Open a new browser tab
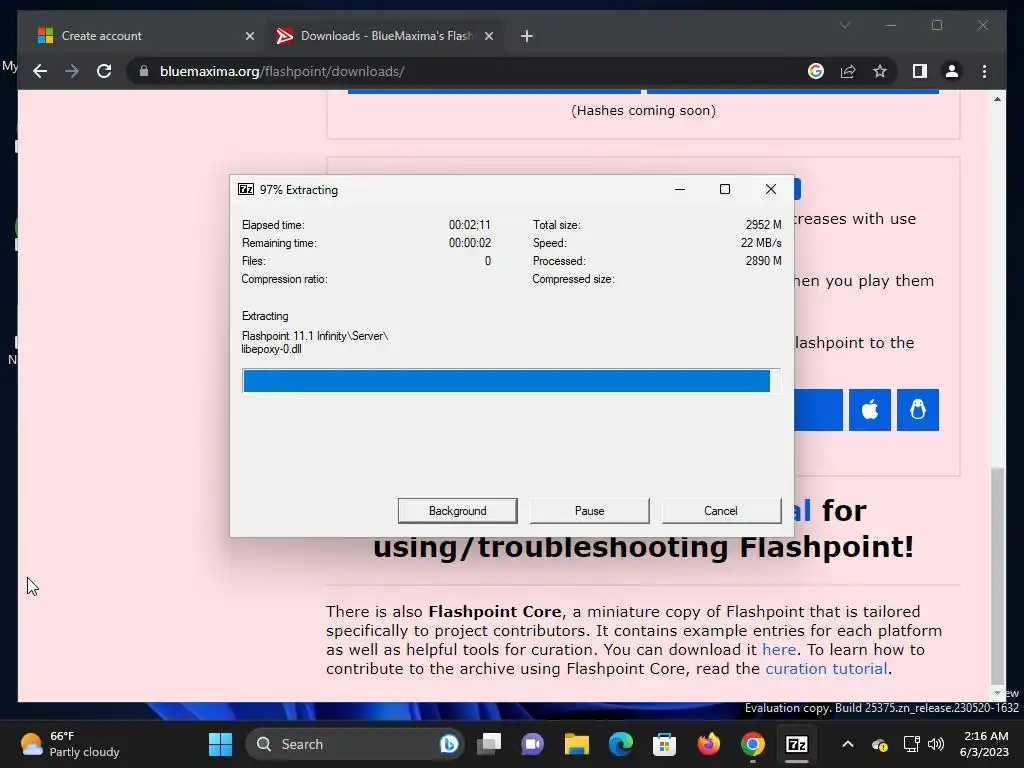The height and width of the screenshot is (768, 1024). 527,36
